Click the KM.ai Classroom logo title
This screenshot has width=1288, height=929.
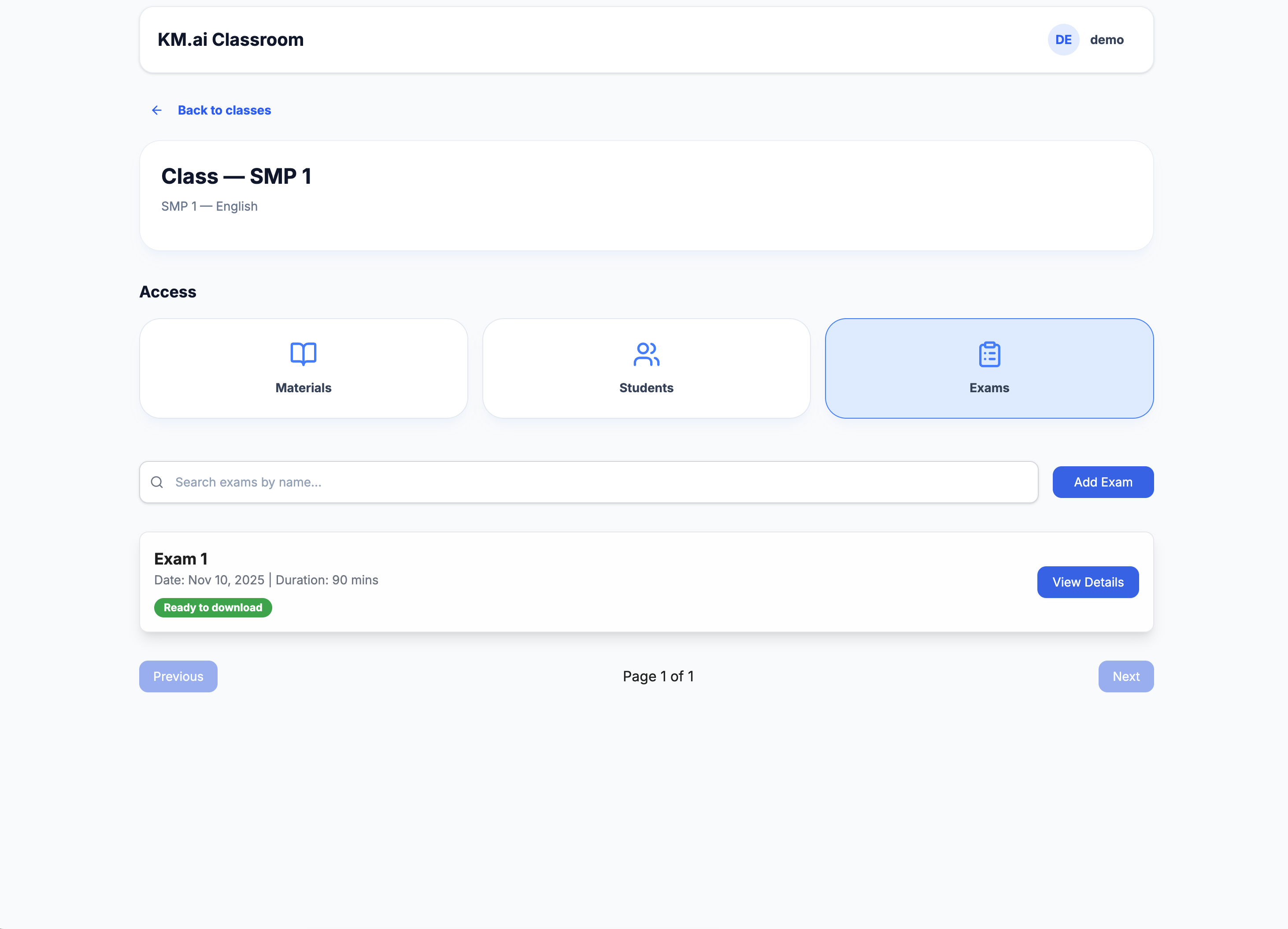coord(230,40)
